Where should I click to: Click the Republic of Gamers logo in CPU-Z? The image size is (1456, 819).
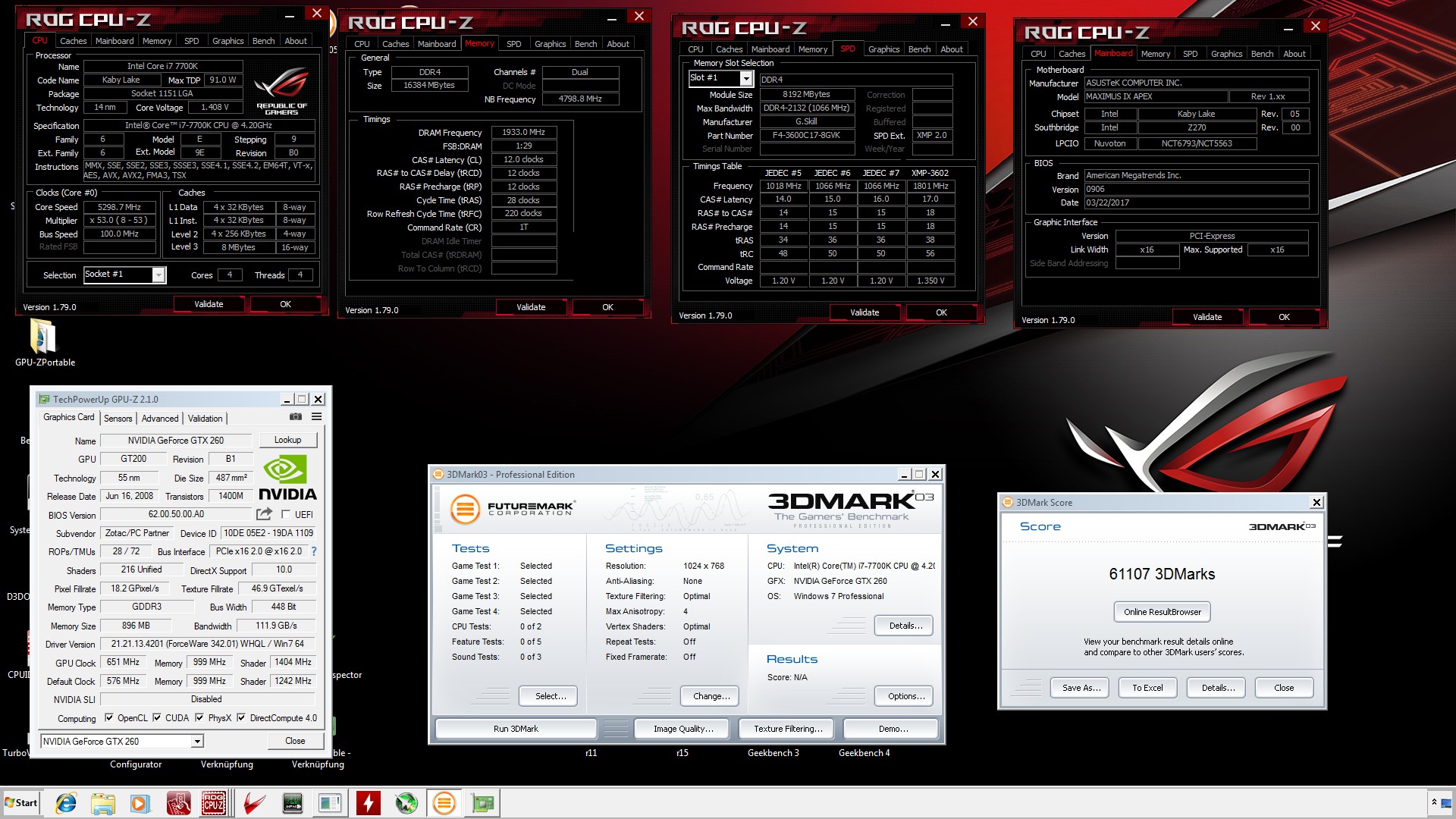(x=281, y=91)
